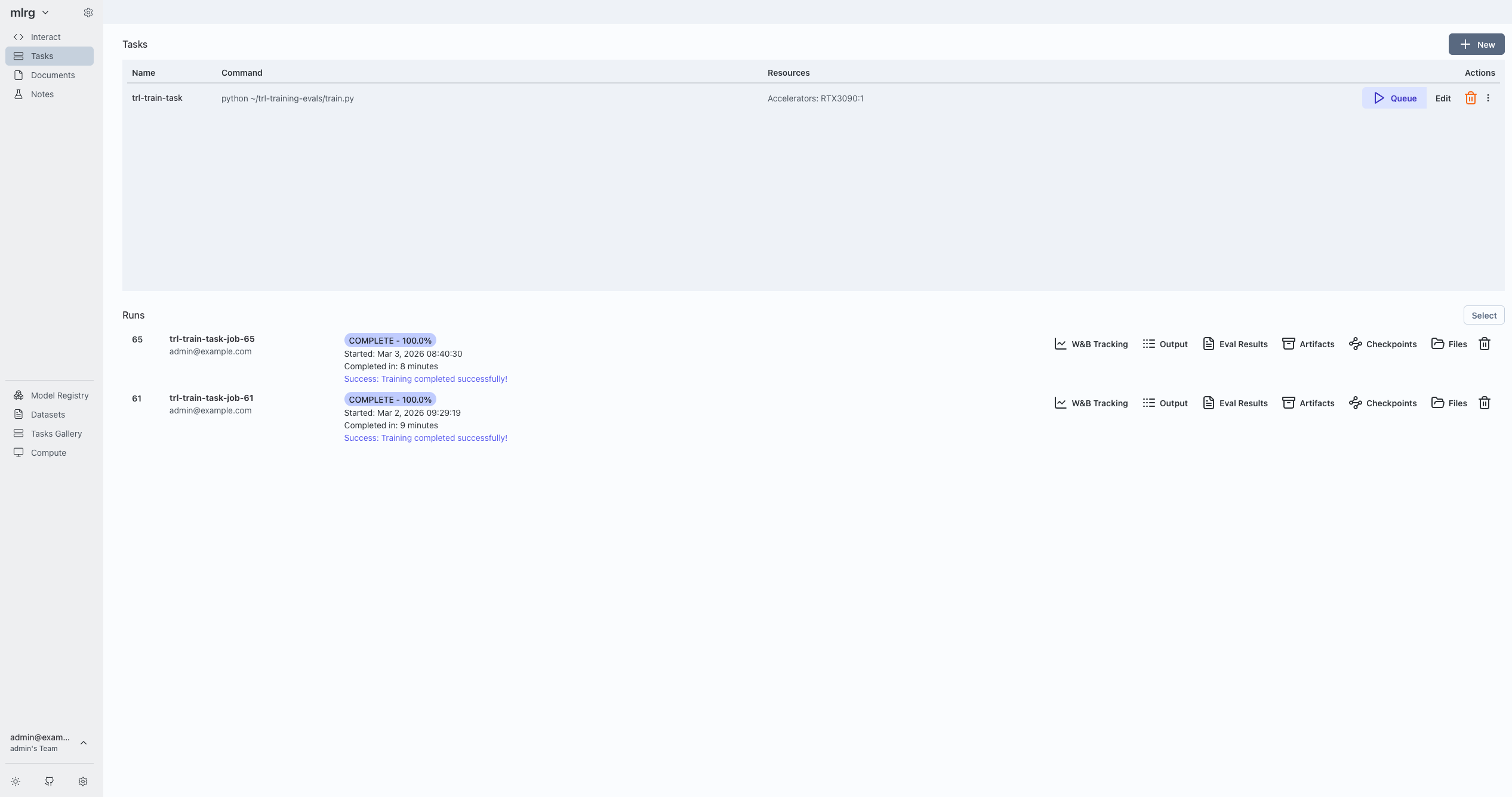This screenshot has height=797, width=1512.
Task: Browse Files of trl-train-task-job-61
Action: click(x=1449, y=403)
